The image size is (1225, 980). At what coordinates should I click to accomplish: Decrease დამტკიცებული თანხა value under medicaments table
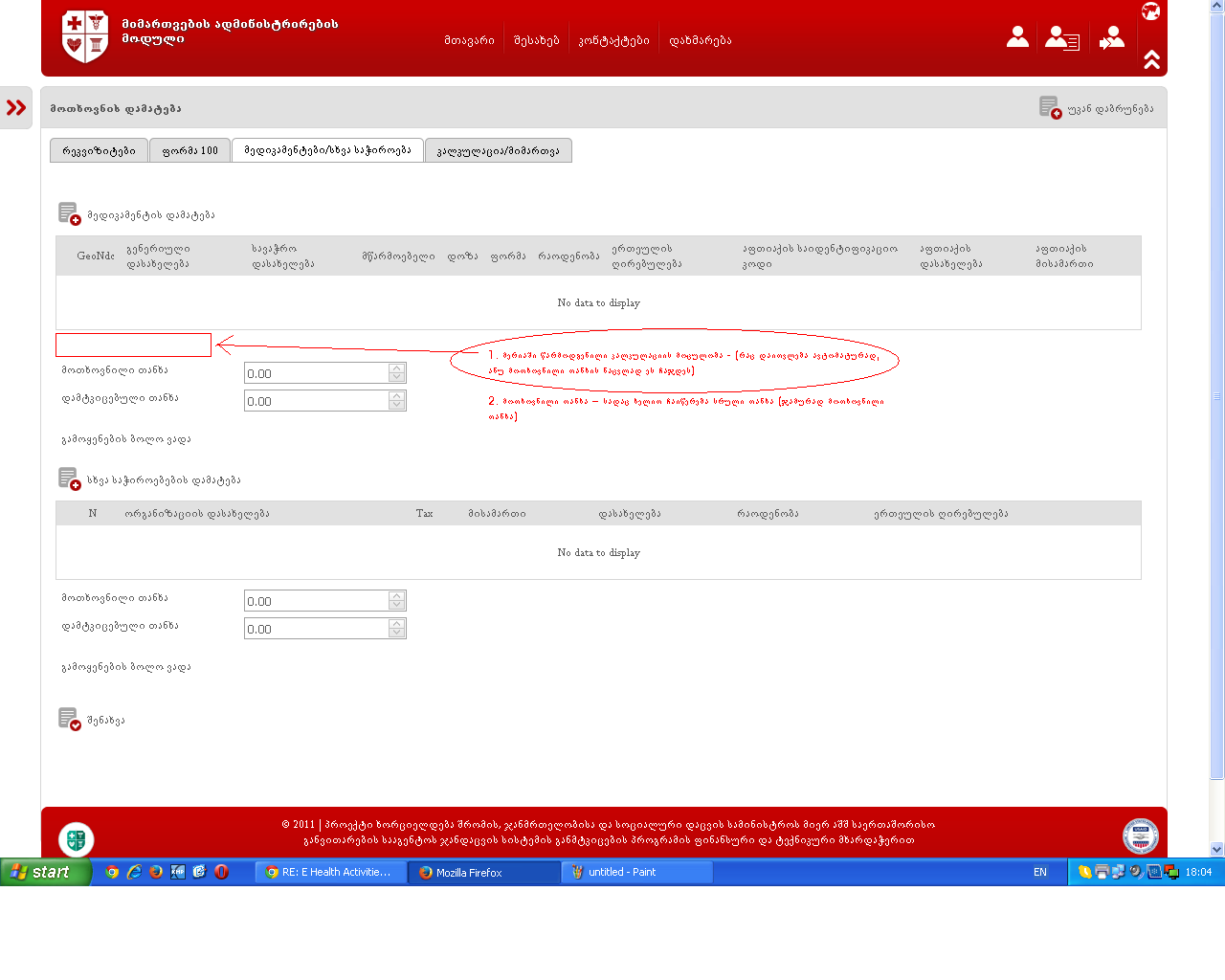pos(397,406)
